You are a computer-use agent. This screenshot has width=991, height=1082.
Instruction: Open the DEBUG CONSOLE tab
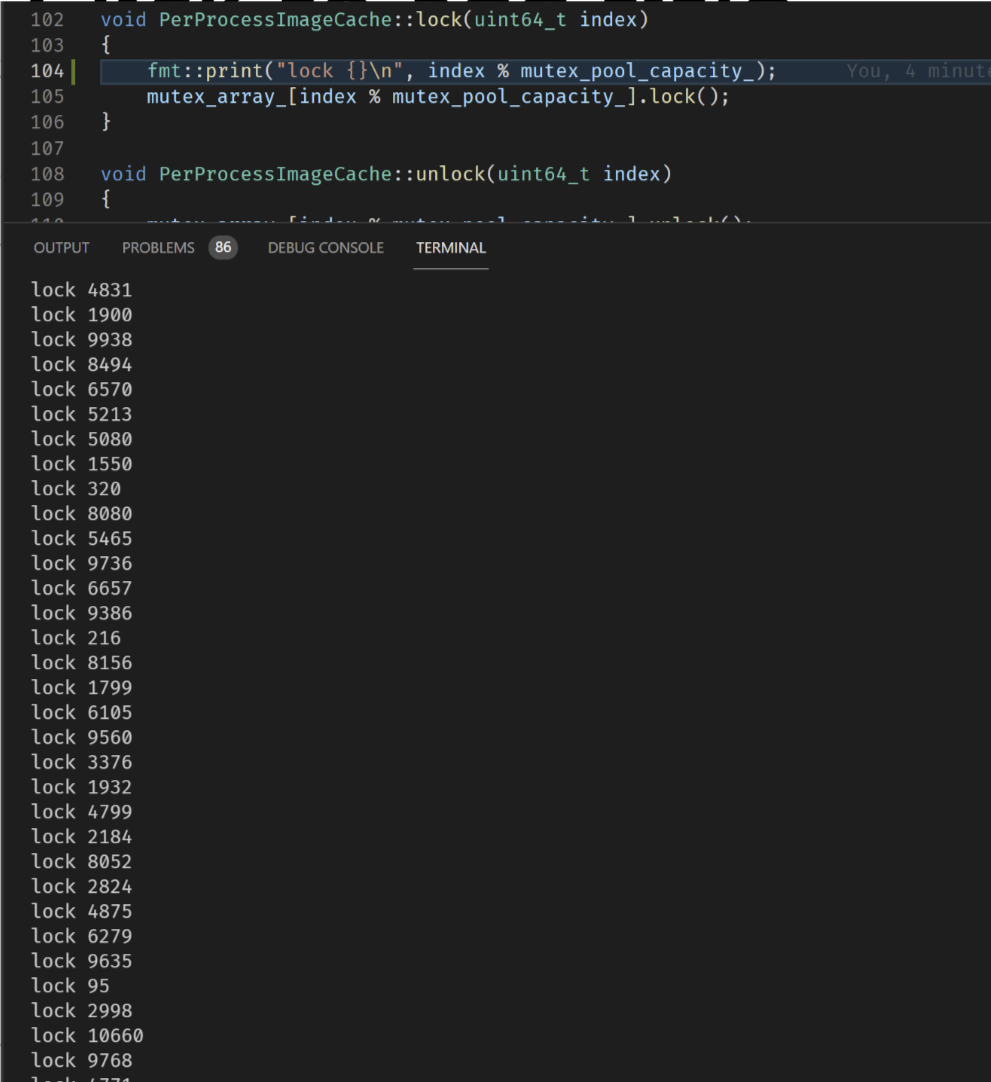326,248
